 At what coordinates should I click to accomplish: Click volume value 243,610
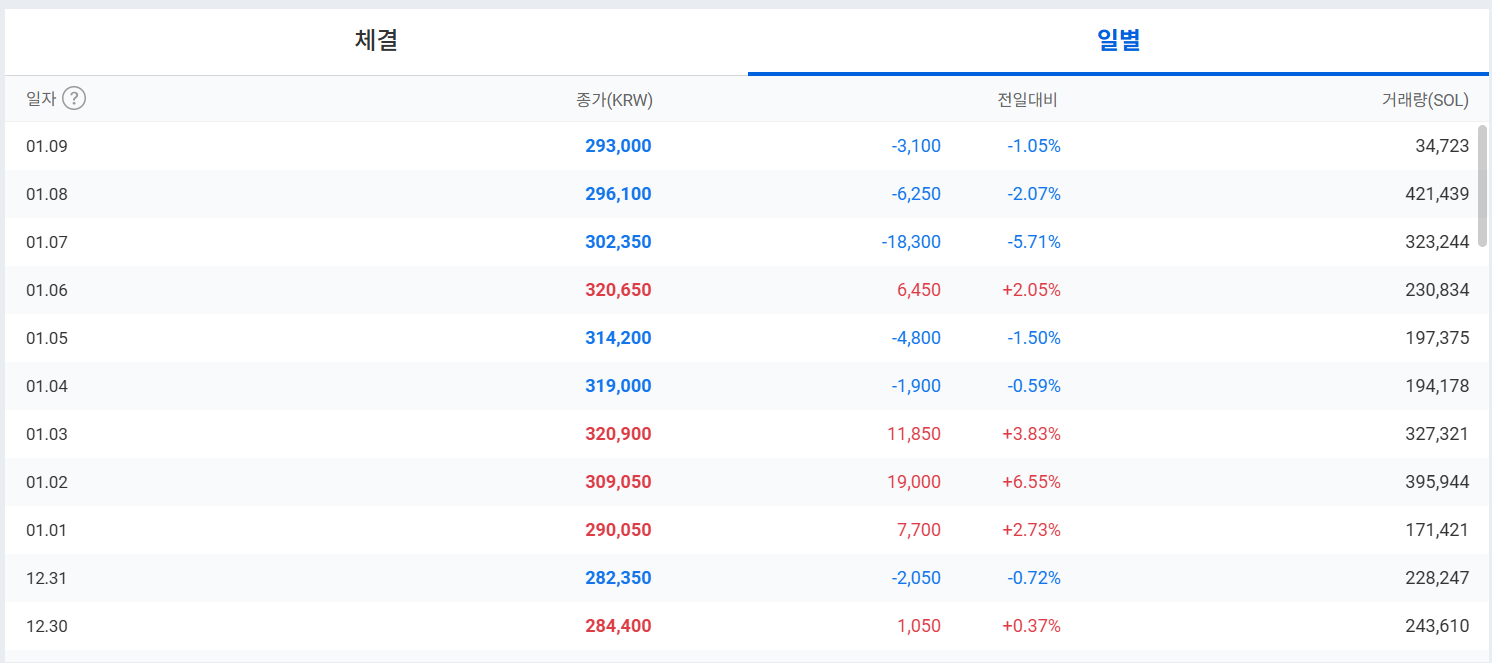coord(1438,626)
